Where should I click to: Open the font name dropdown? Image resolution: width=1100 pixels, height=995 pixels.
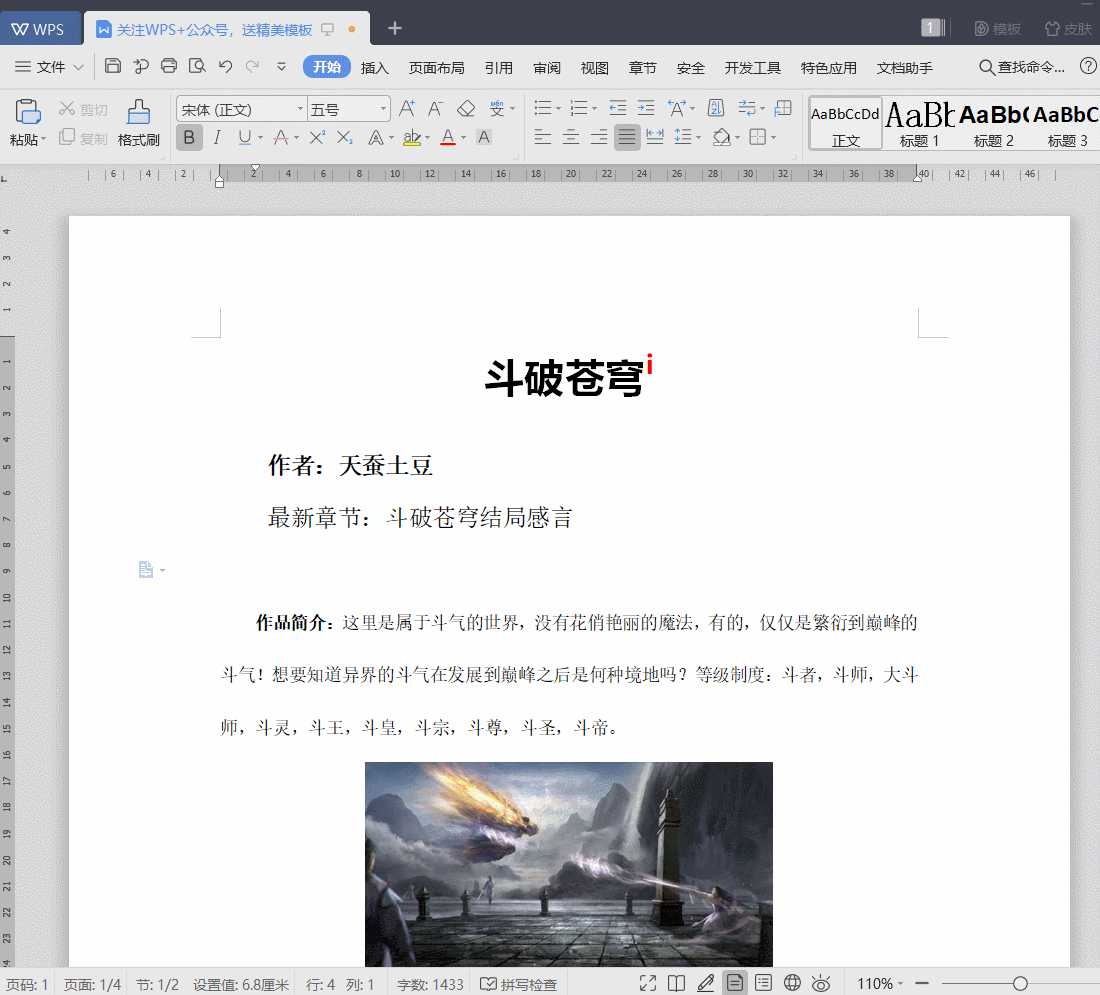click(300, 109)
